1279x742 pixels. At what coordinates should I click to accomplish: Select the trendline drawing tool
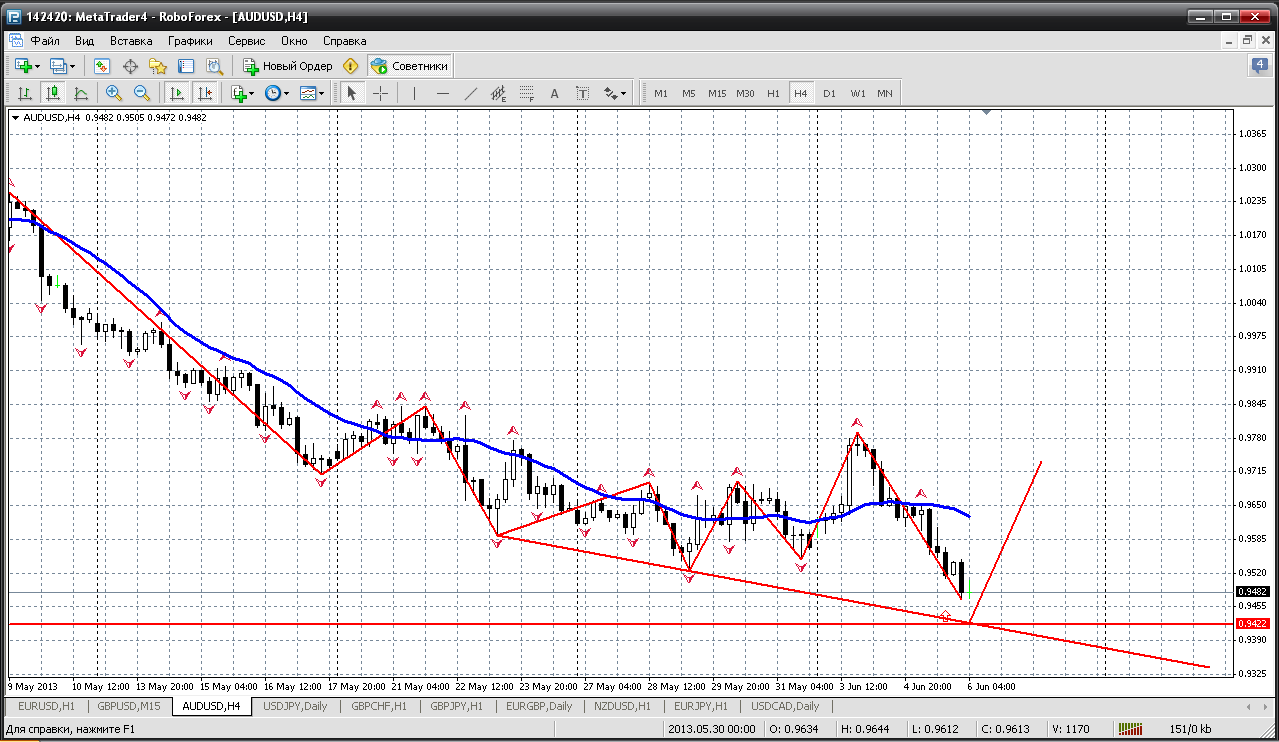[x=471, y=93]
